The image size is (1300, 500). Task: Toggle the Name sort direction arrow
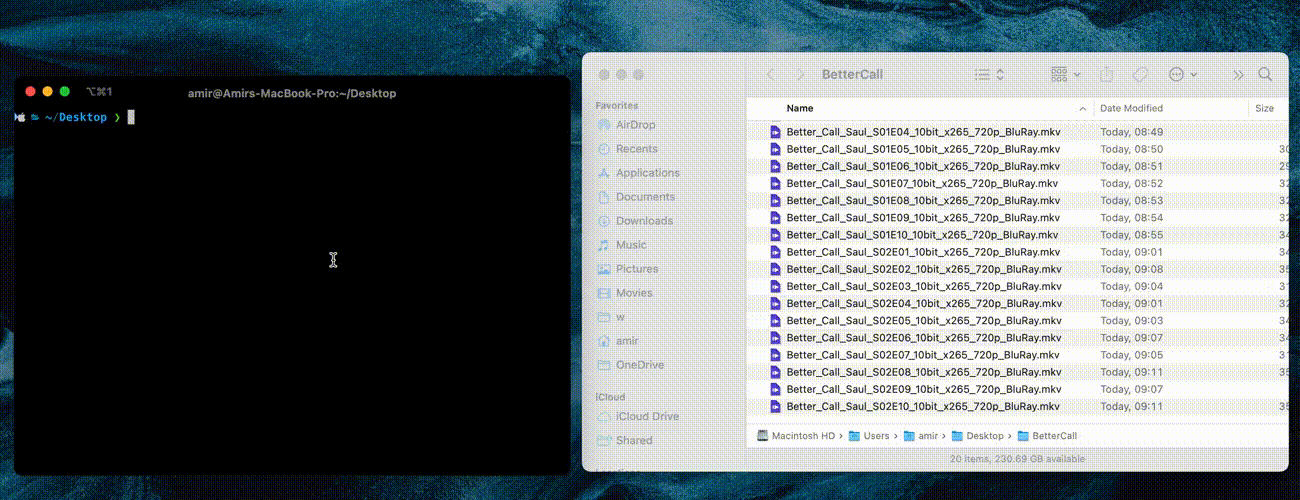[1083, 108]
